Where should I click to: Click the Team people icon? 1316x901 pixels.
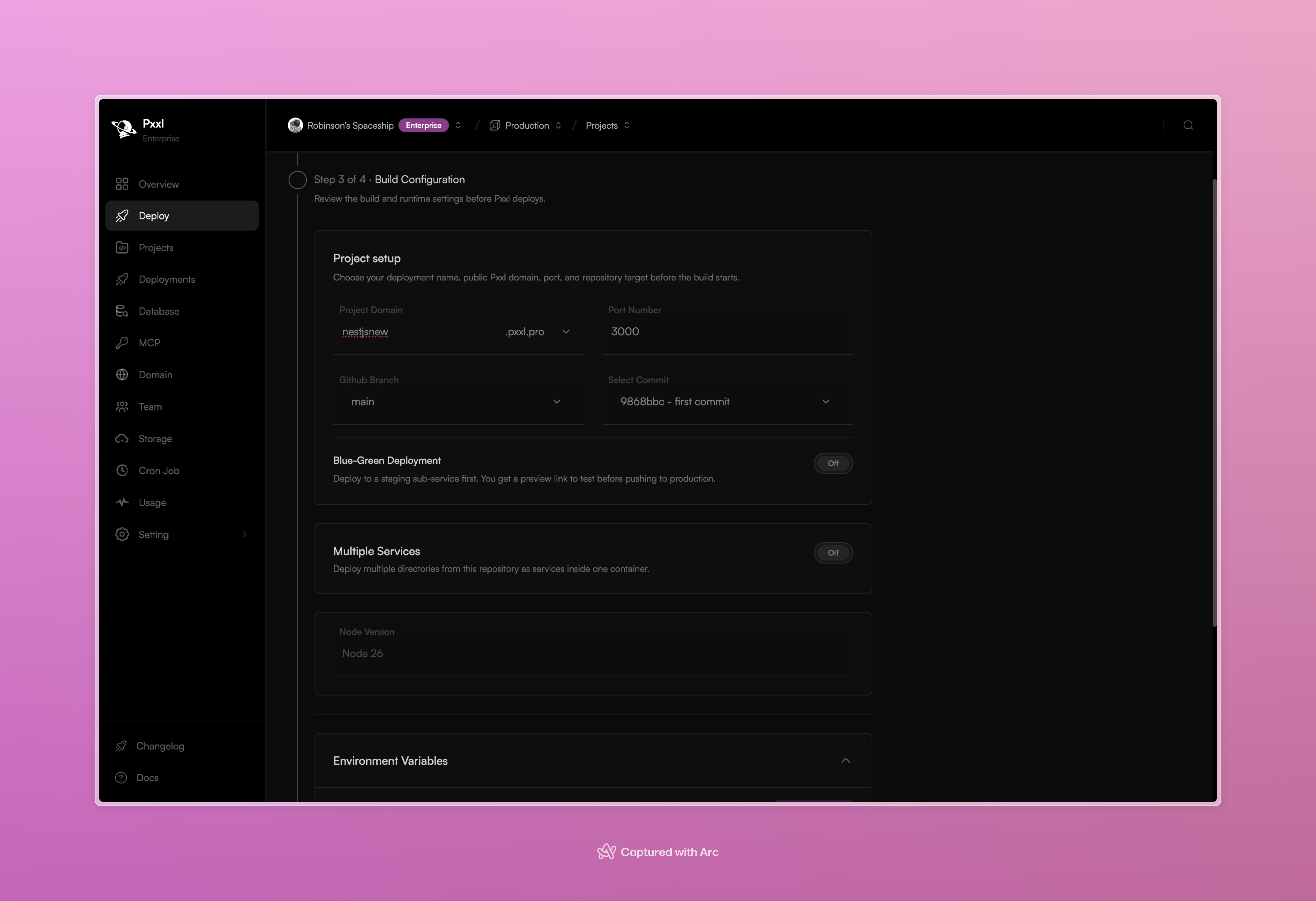point(122,407)
